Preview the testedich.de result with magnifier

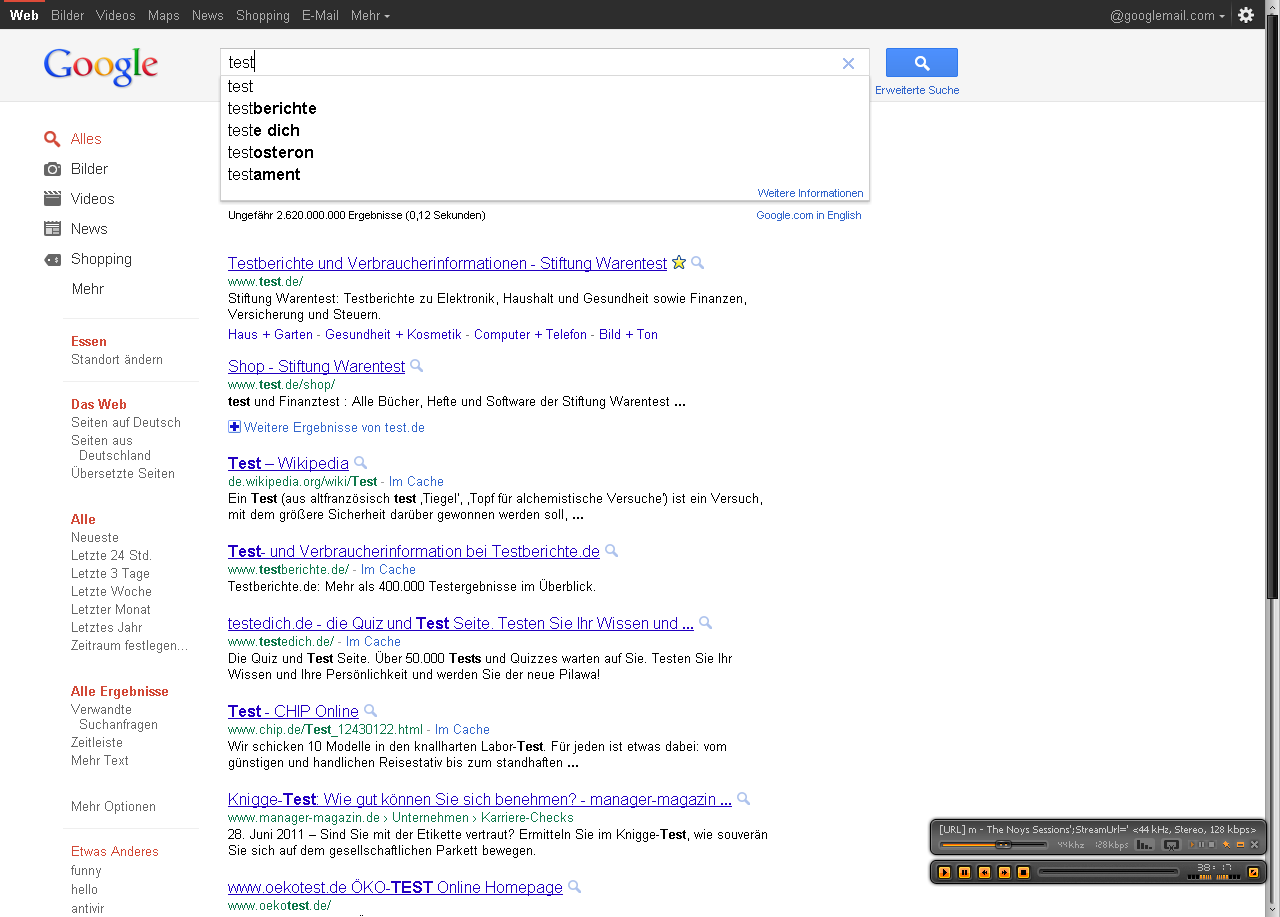point(706,623)
